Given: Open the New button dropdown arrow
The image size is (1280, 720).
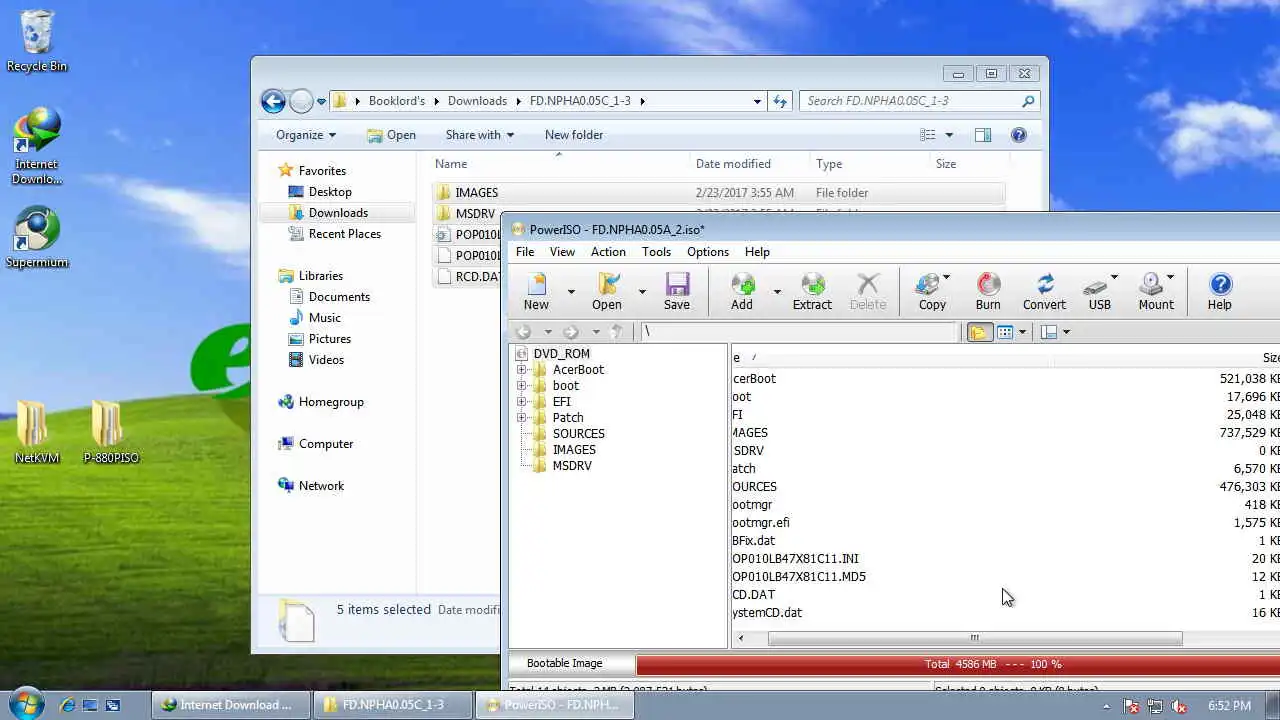Looking at the screenshot, I should (x=571, y=292).
